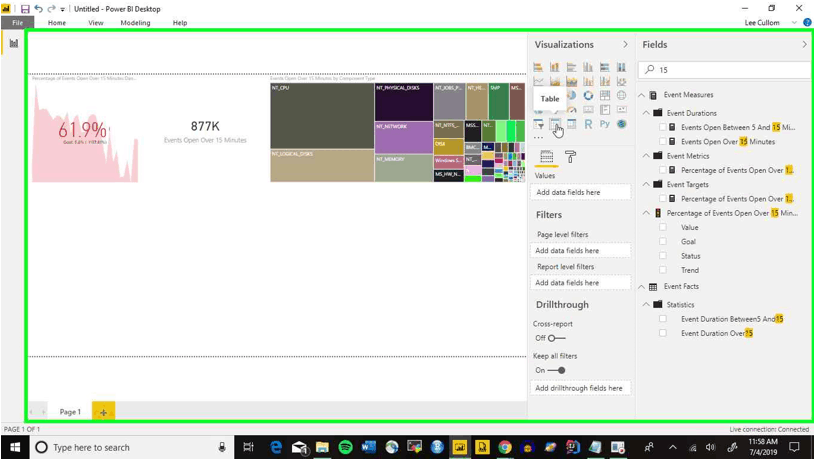Choose the Card visualization icon
This screenshot has height=459, width=816.
(x=588, y=109)
